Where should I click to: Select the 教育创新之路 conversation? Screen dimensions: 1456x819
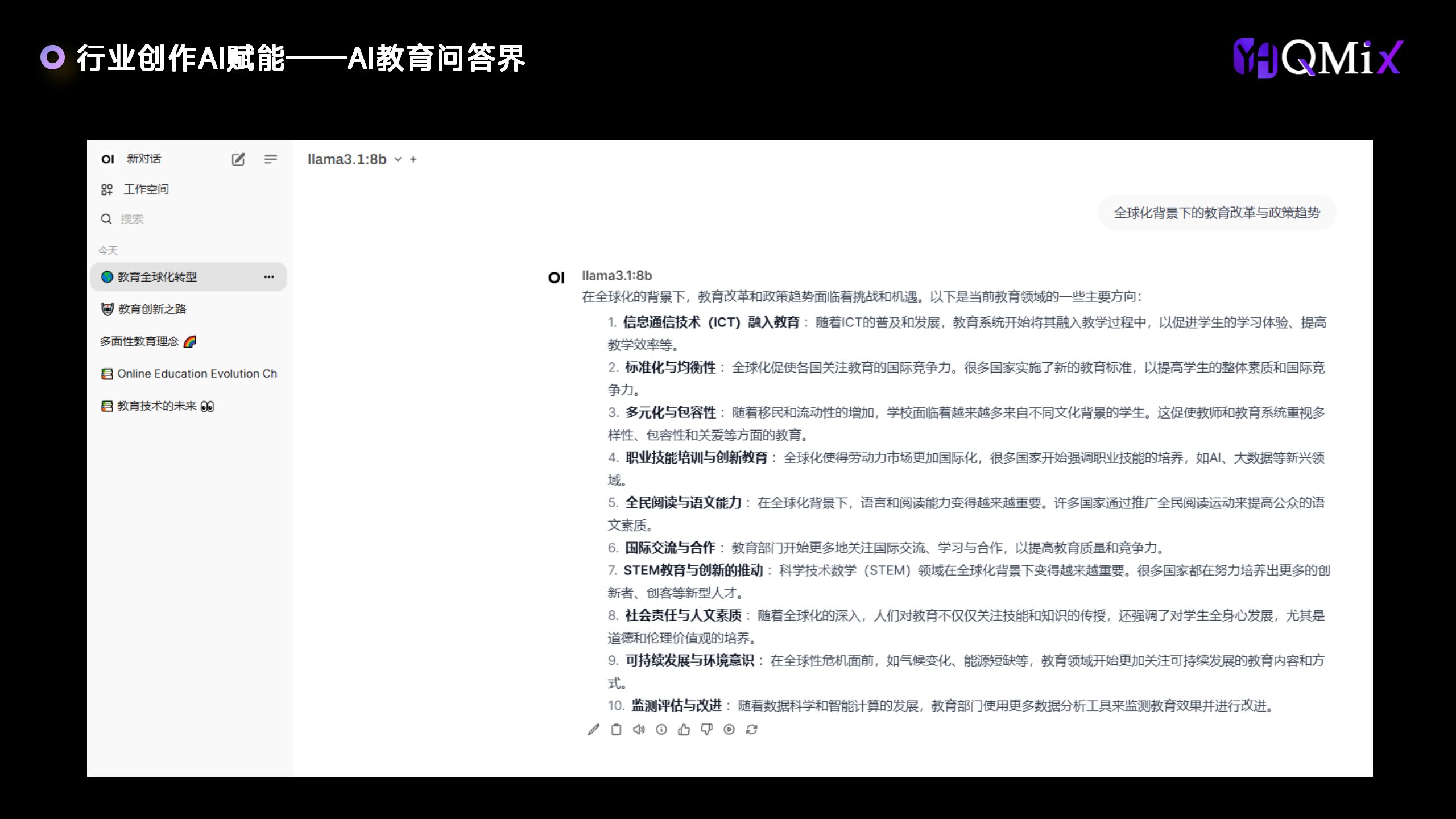point(152,309)
